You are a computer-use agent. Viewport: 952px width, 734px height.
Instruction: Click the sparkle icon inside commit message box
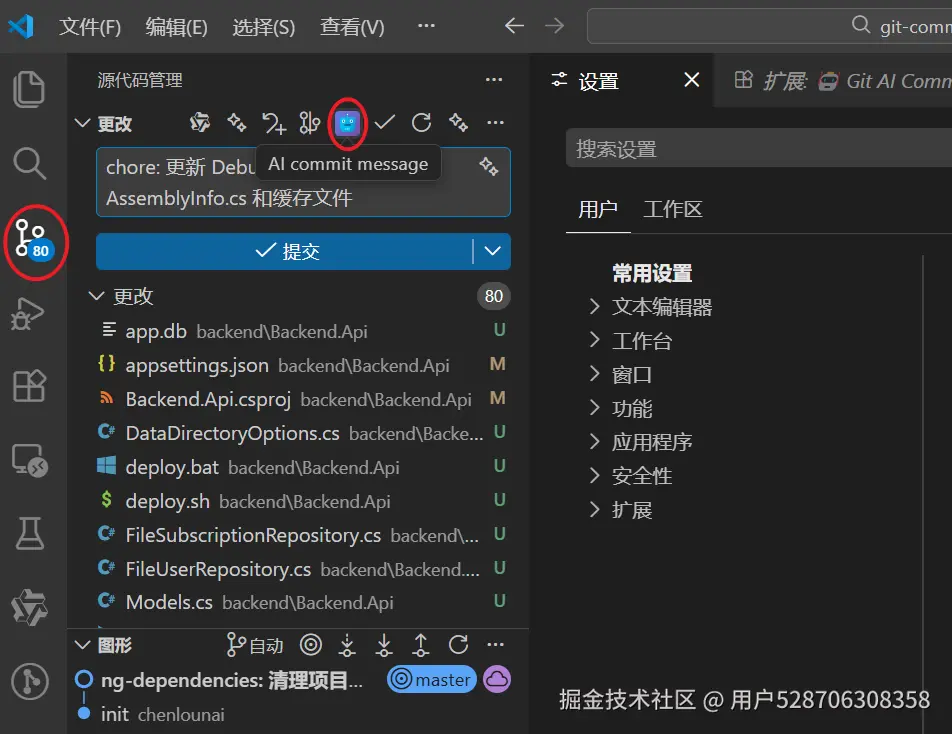point(489,166)
